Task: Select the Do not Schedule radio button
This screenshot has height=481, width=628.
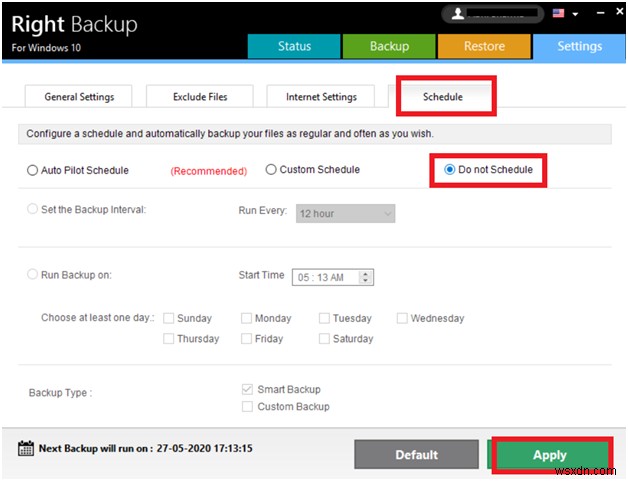Action: 449,169
